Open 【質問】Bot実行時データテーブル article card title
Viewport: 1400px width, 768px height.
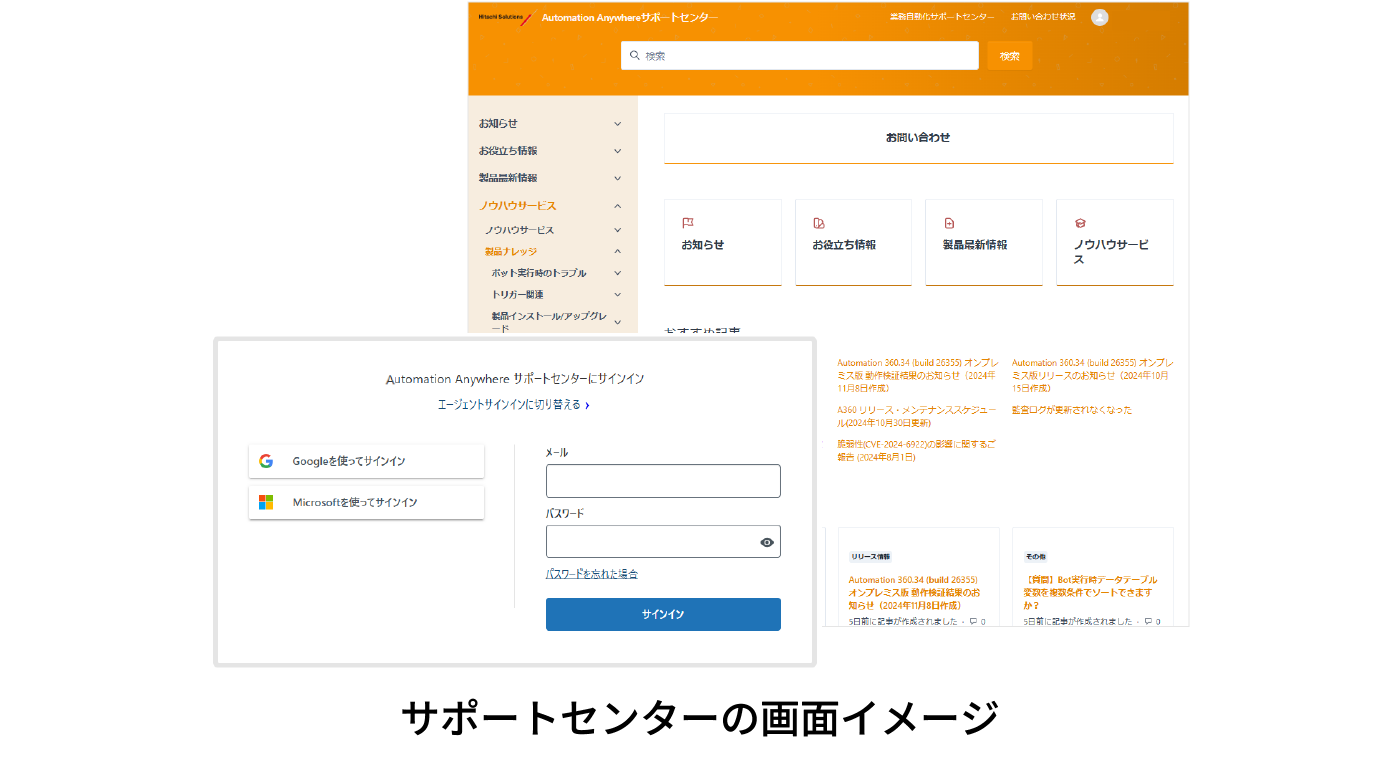[x=1090, y=592]
